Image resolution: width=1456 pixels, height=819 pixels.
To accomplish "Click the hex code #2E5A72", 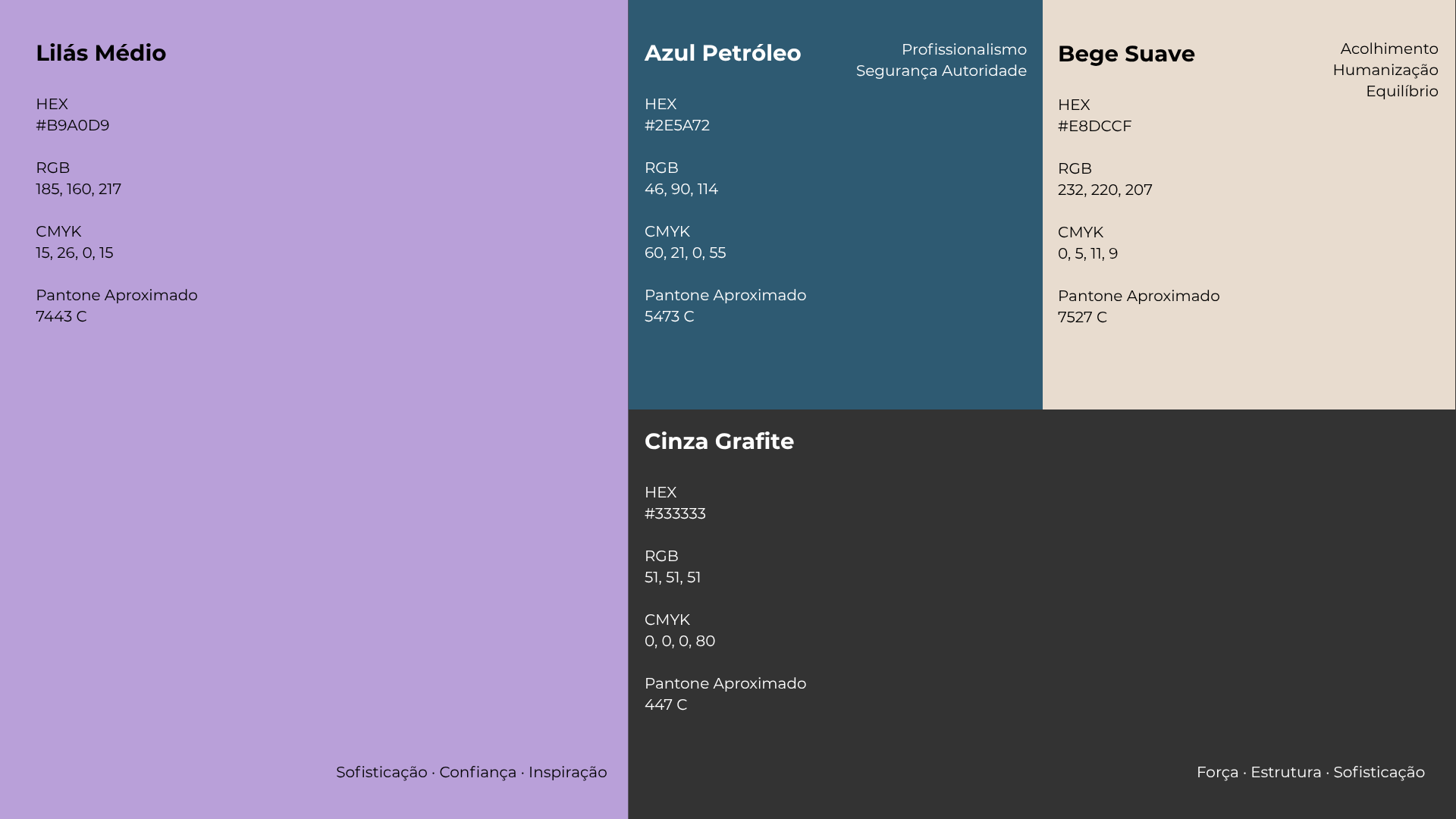I will click(676, 125).
